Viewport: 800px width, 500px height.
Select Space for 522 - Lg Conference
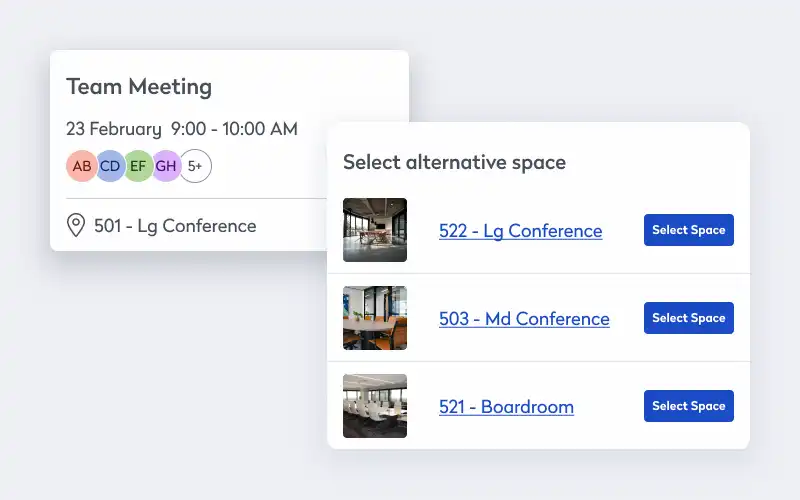point(689,230)
